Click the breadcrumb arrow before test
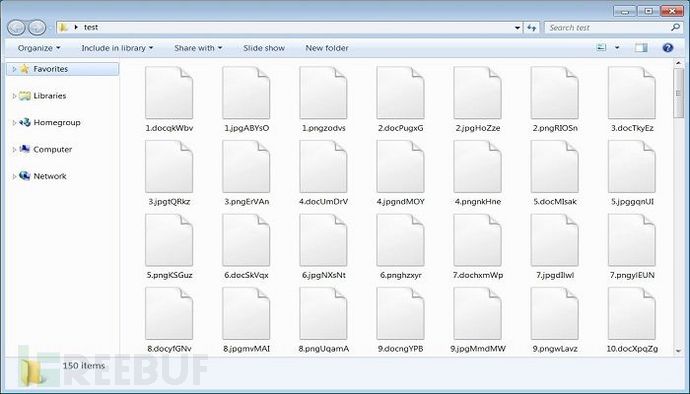Image resolution: width=690 pixels, height=394 pixels. [76, 27]
